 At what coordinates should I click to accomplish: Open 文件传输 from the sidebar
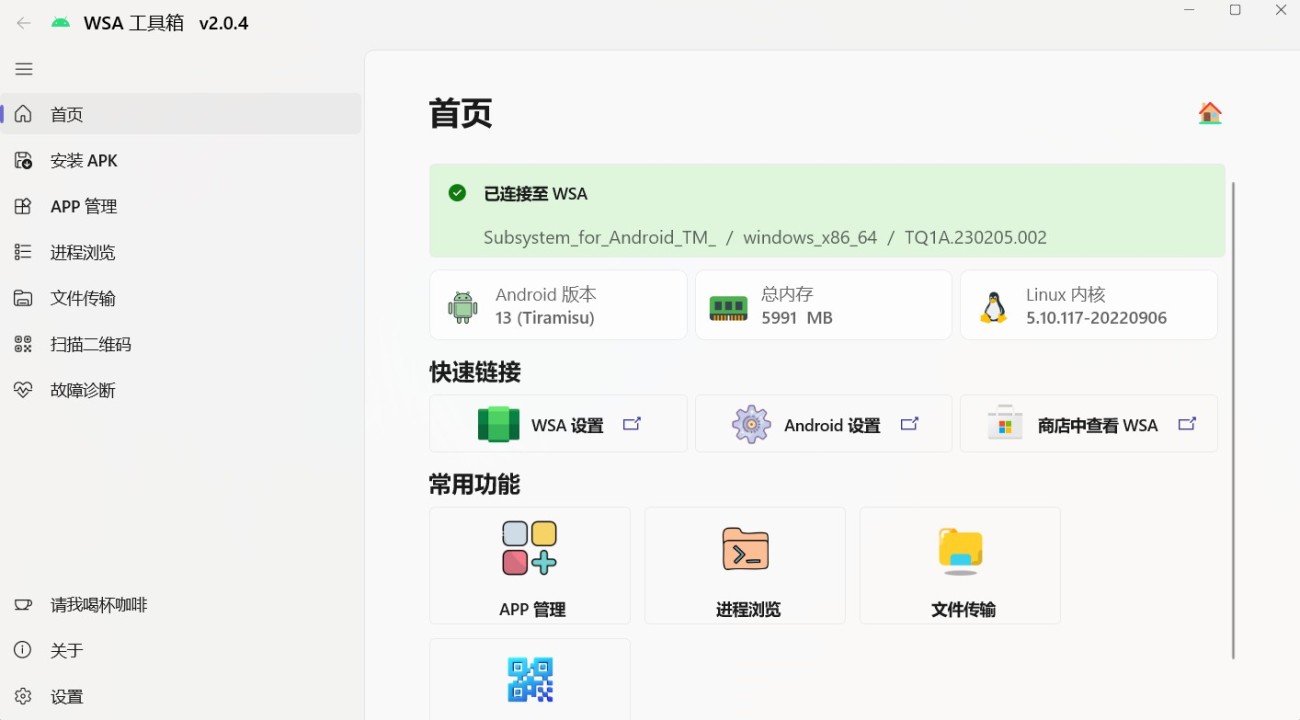181,298
